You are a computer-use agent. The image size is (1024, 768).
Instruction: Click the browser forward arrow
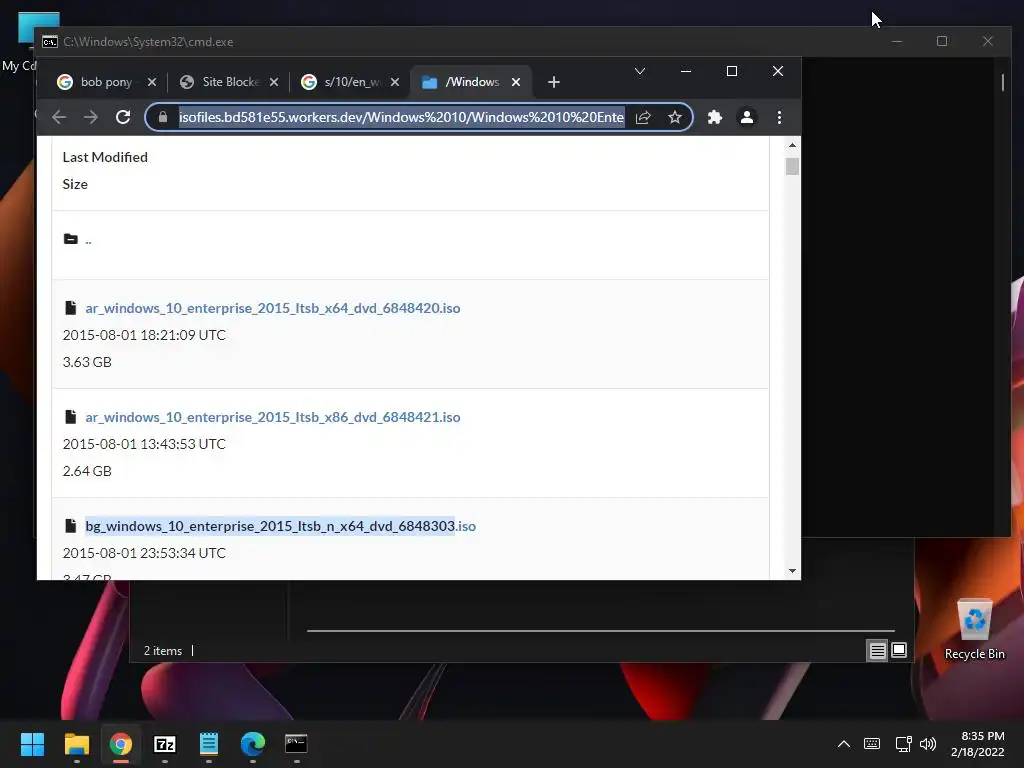point(91,118)
